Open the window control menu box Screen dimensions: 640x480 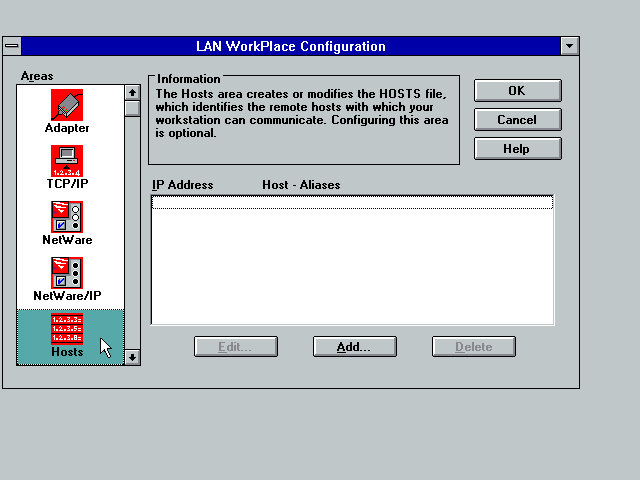[x=12, y=46]
